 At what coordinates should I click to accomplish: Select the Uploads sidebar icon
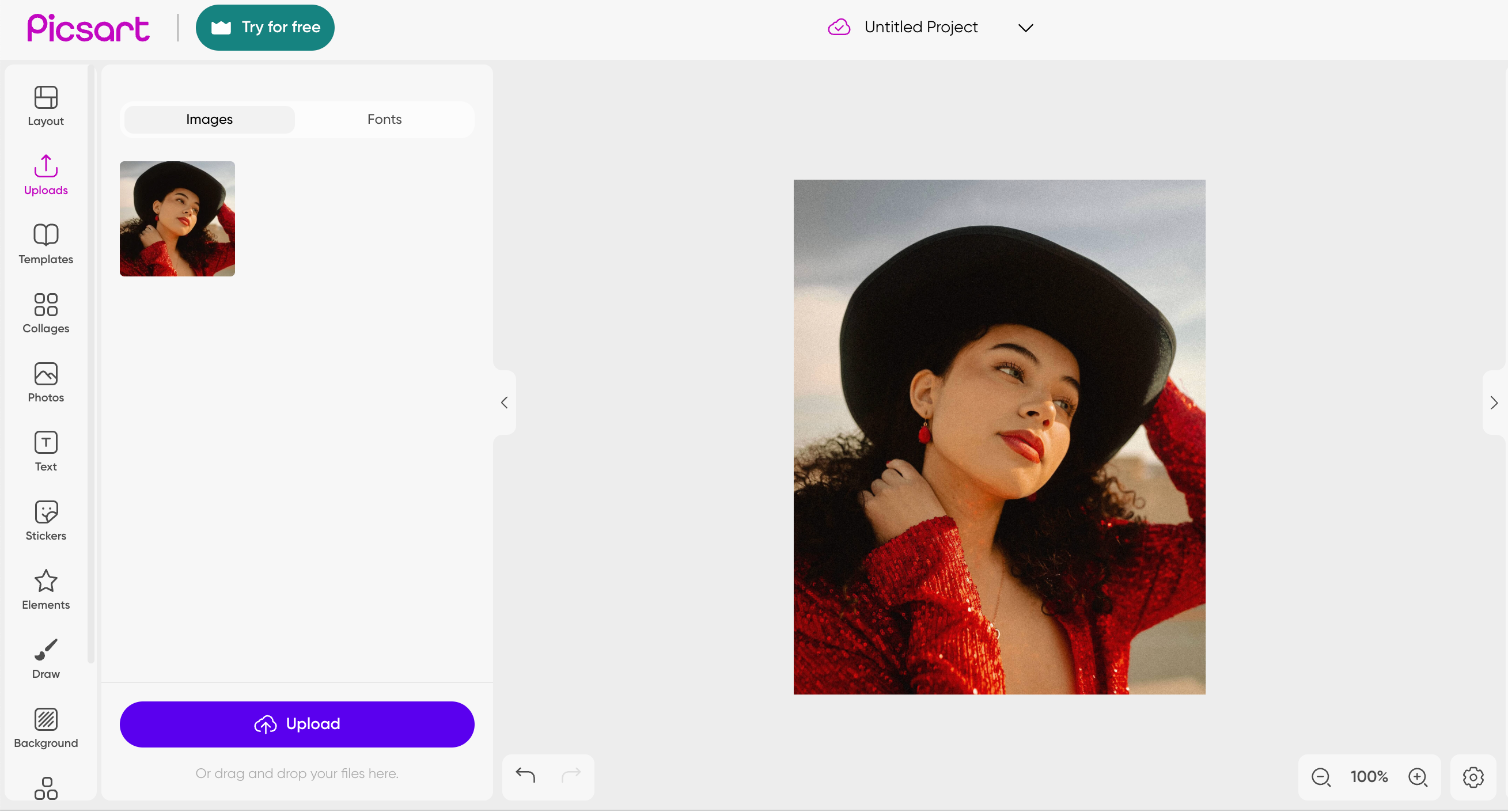(x=46, y=175)
